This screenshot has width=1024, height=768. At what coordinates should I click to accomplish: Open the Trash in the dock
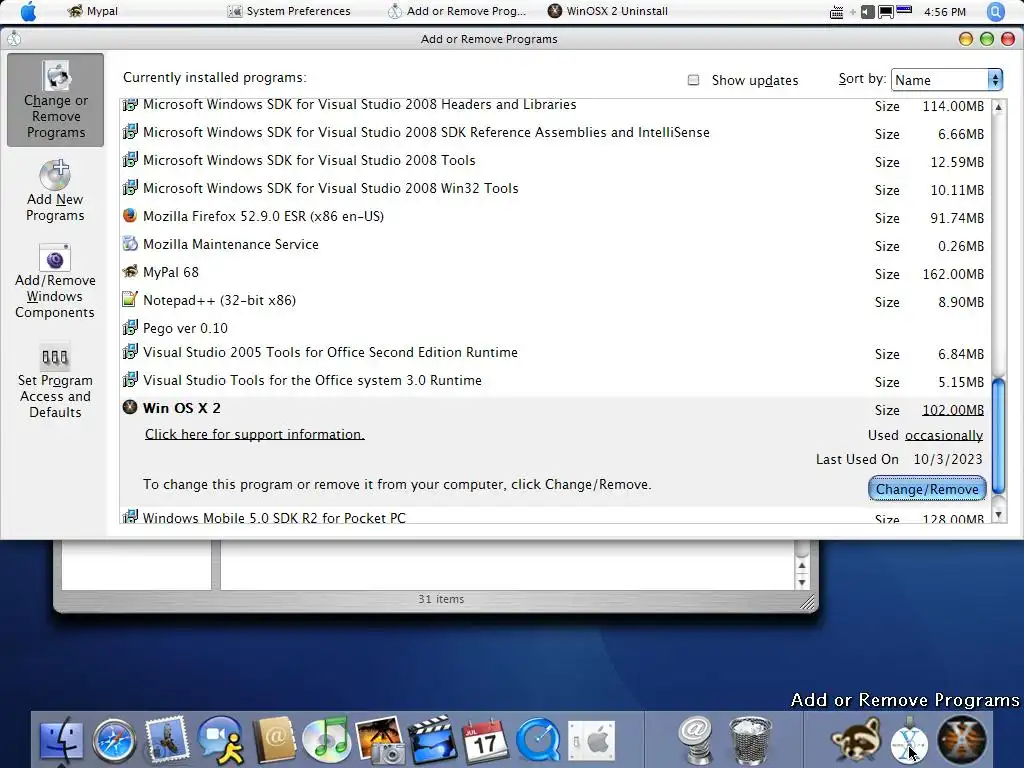click(x=749, y=740)
